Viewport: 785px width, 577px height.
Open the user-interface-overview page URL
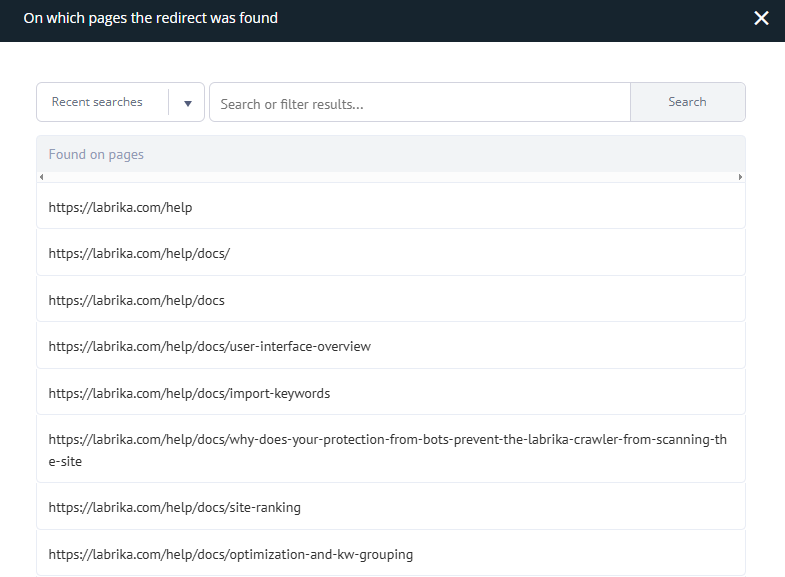209,346
